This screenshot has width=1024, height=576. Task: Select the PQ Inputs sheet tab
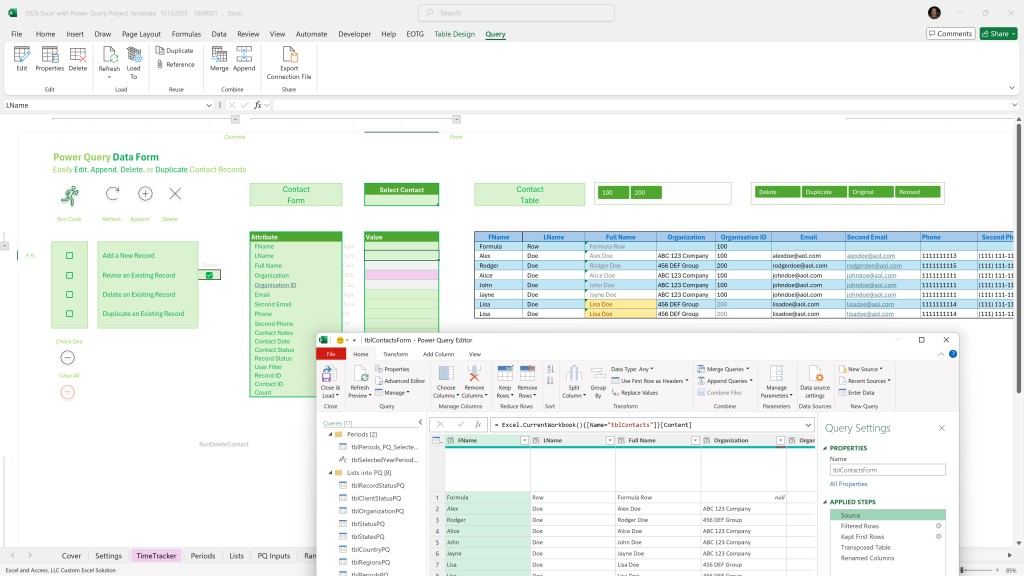274,556
